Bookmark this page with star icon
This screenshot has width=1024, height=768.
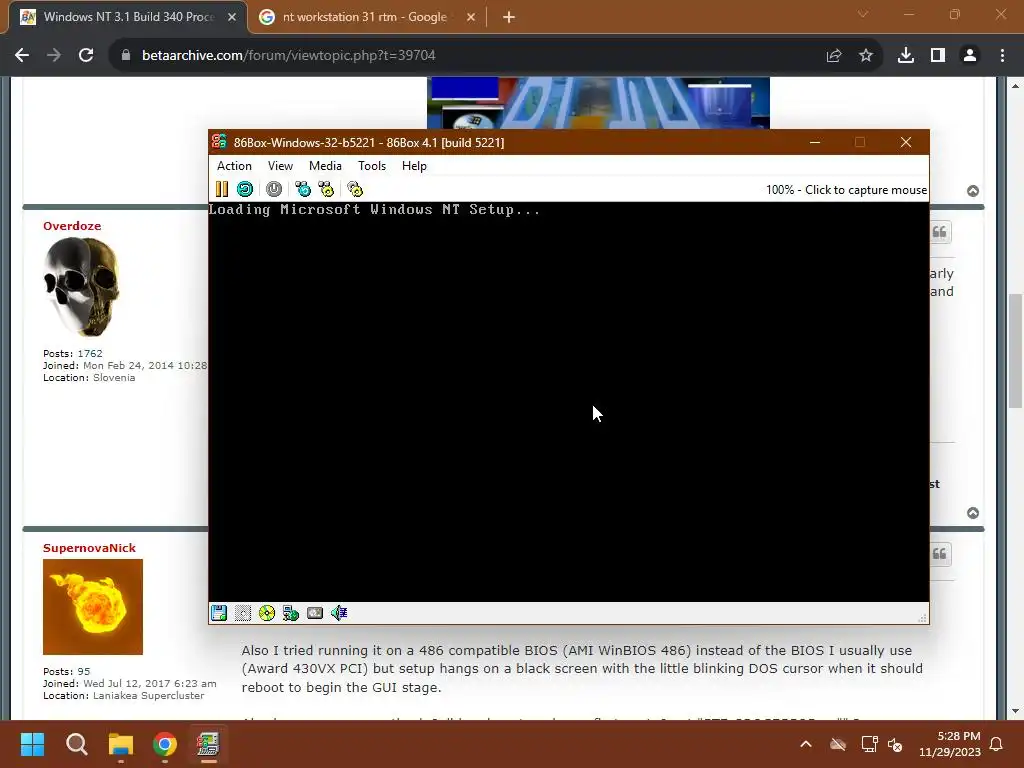click(866, 56)
